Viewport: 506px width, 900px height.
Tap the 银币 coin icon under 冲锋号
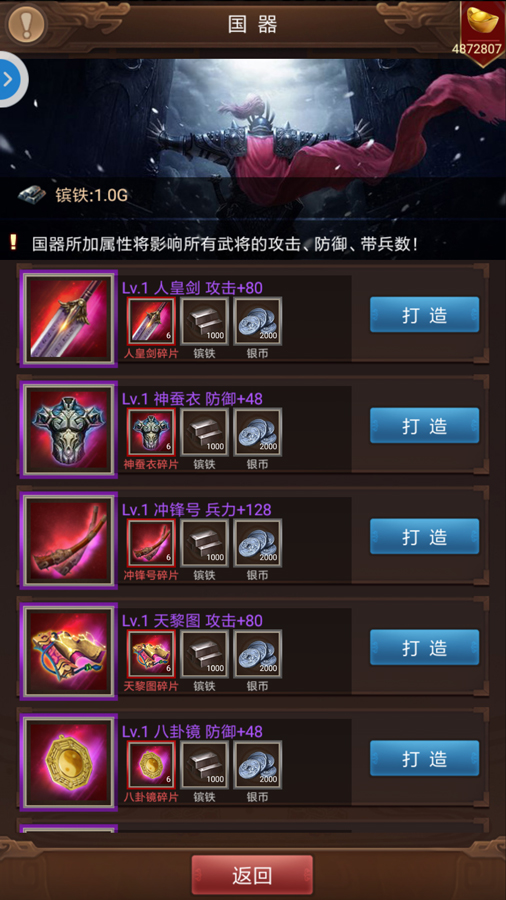pos(258,543)
